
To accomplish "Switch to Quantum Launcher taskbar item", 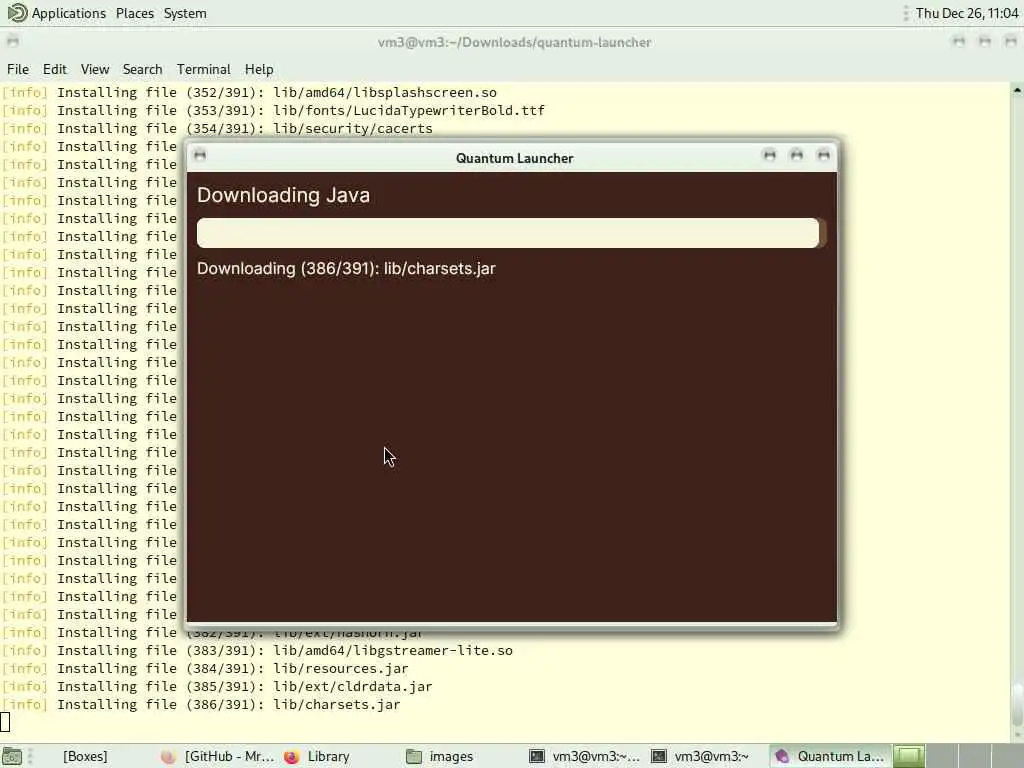I will [829, 756].
